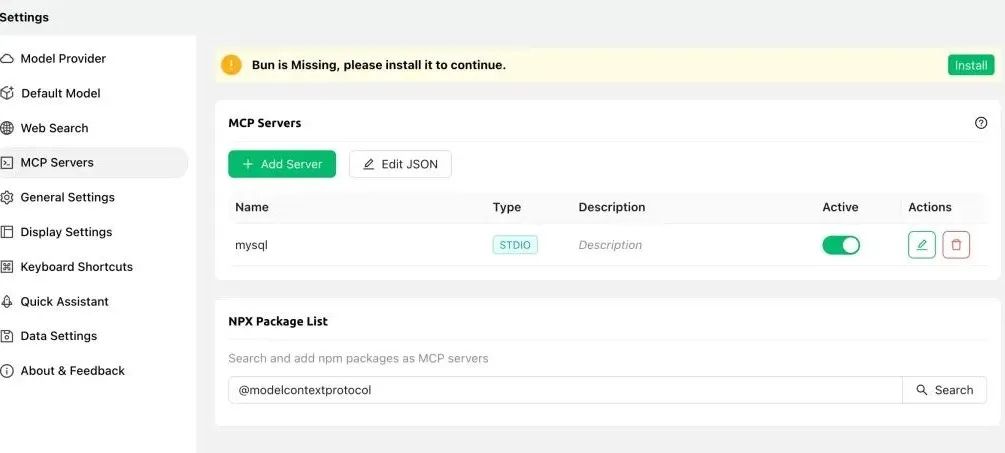Click the mysql Description field
This screenshot has width=1005, height=453.
tap(610, 245)
